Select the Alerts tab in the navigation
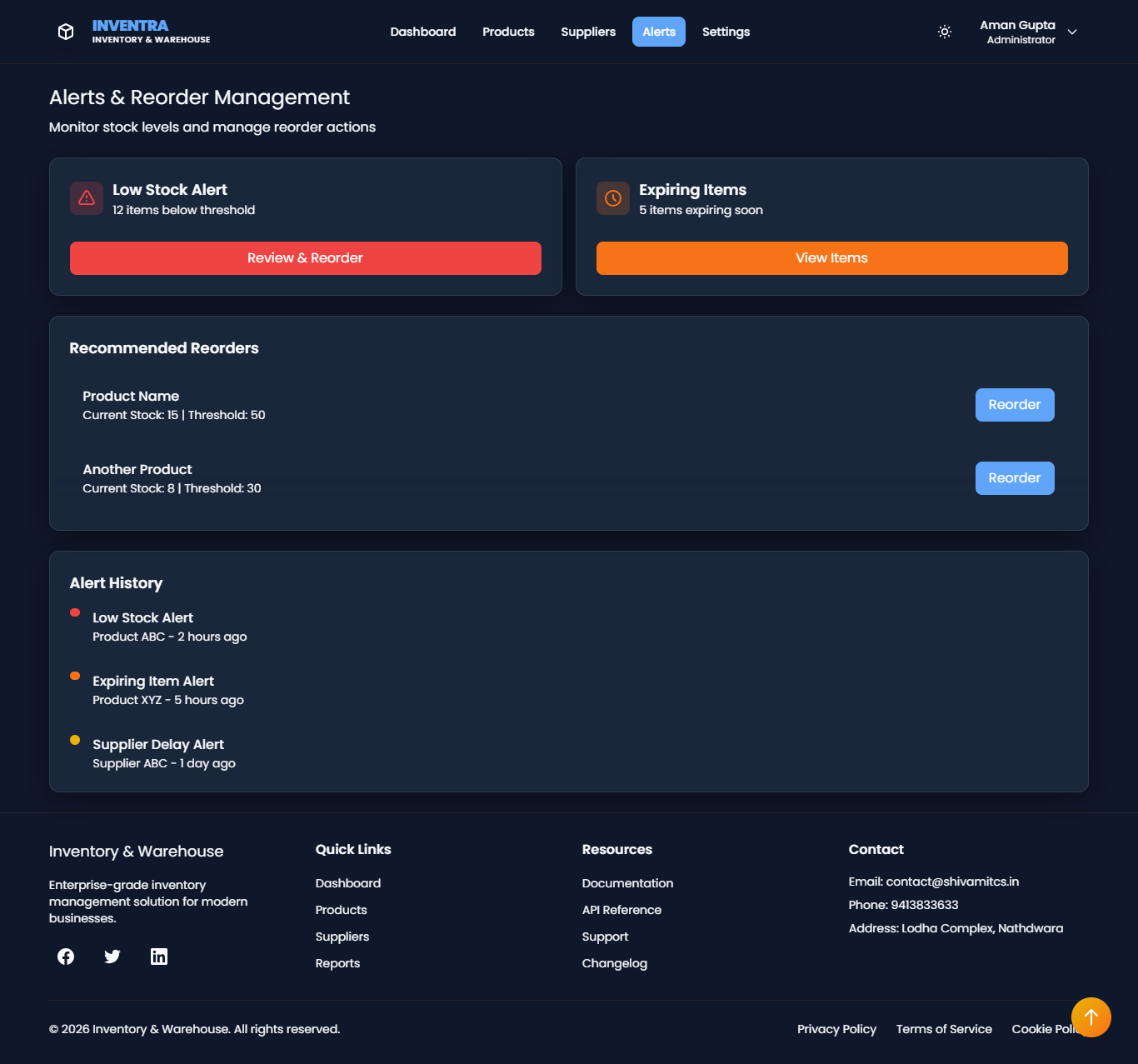 coord(659,32)
